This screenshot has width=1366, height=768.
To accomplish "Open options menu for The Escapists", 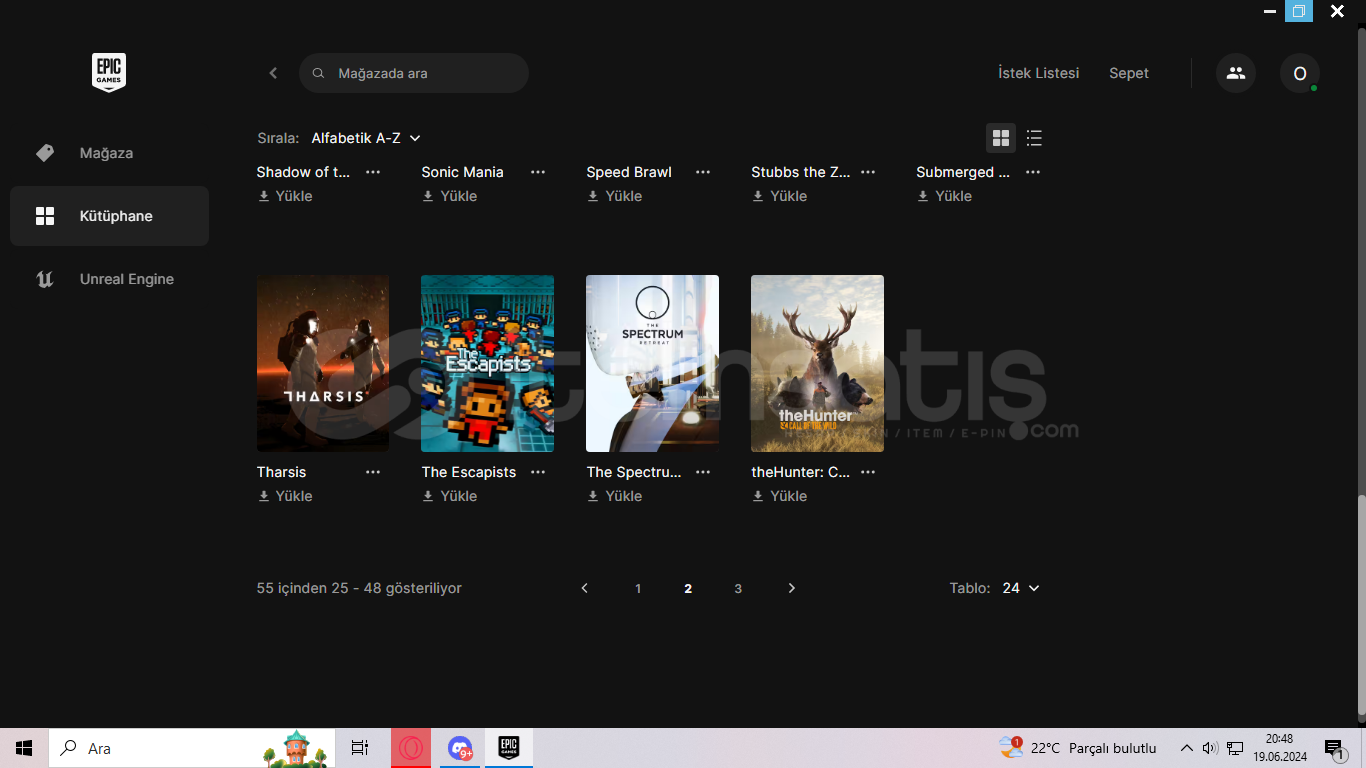I will tap(538, 472).
